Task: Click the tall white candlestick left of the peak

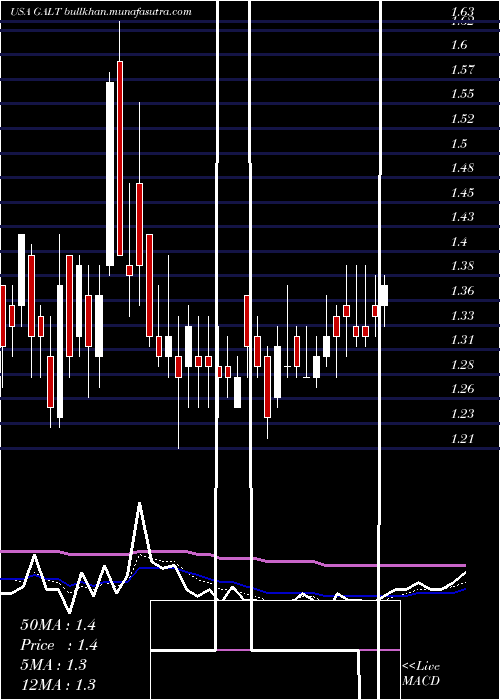Action: (x=110, y=174)
